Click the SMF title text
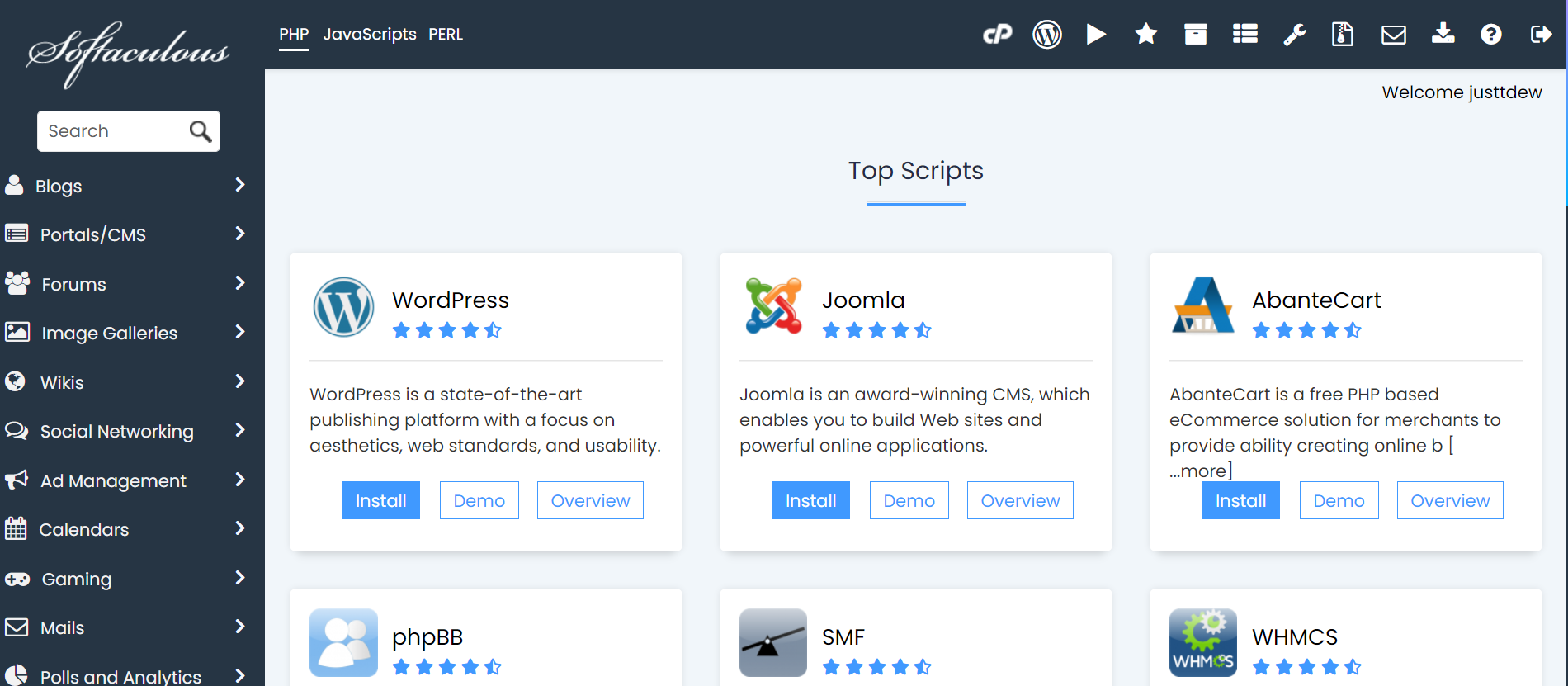 843,637
